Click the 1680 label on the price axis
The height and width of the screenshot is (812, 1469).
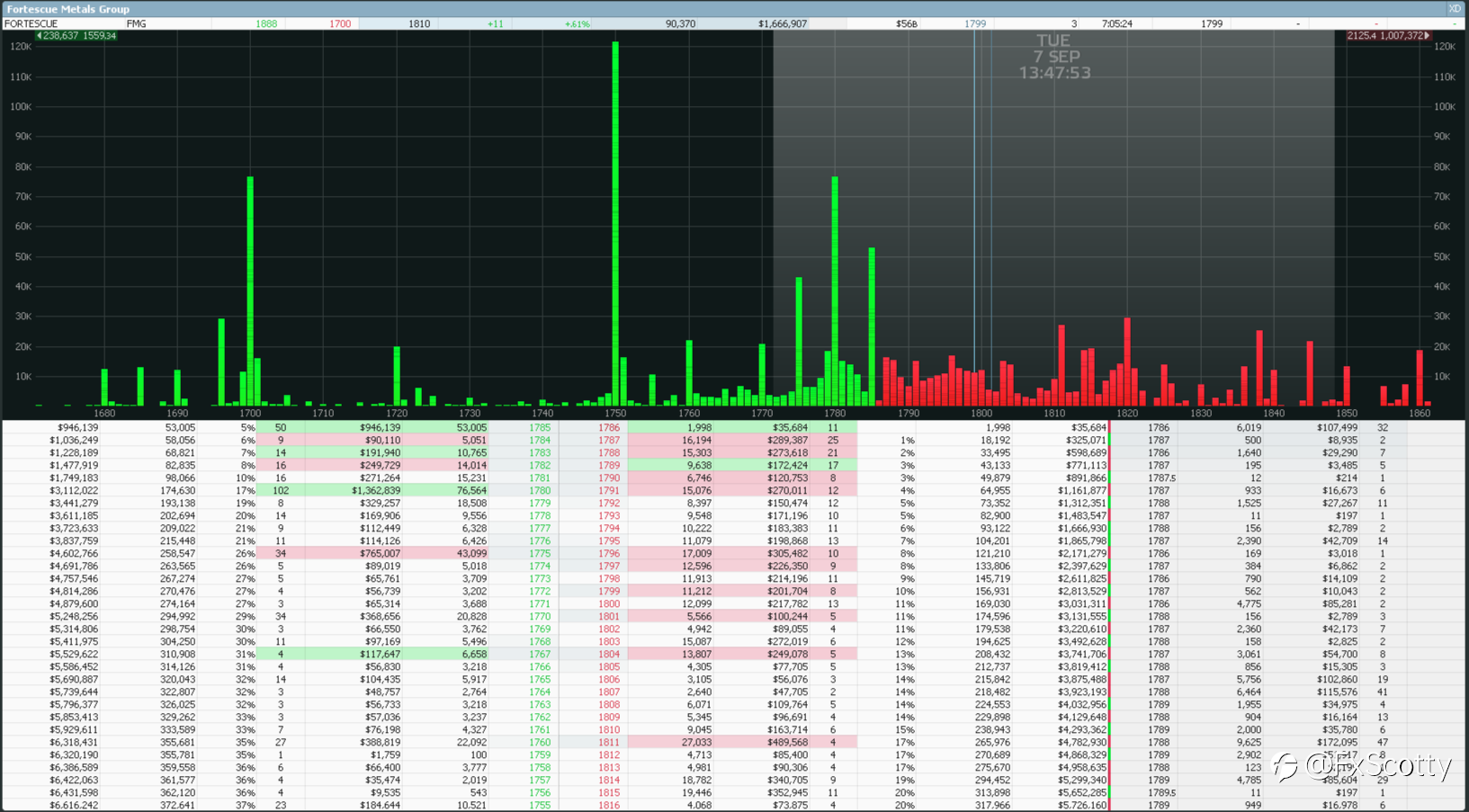(104, 414)
